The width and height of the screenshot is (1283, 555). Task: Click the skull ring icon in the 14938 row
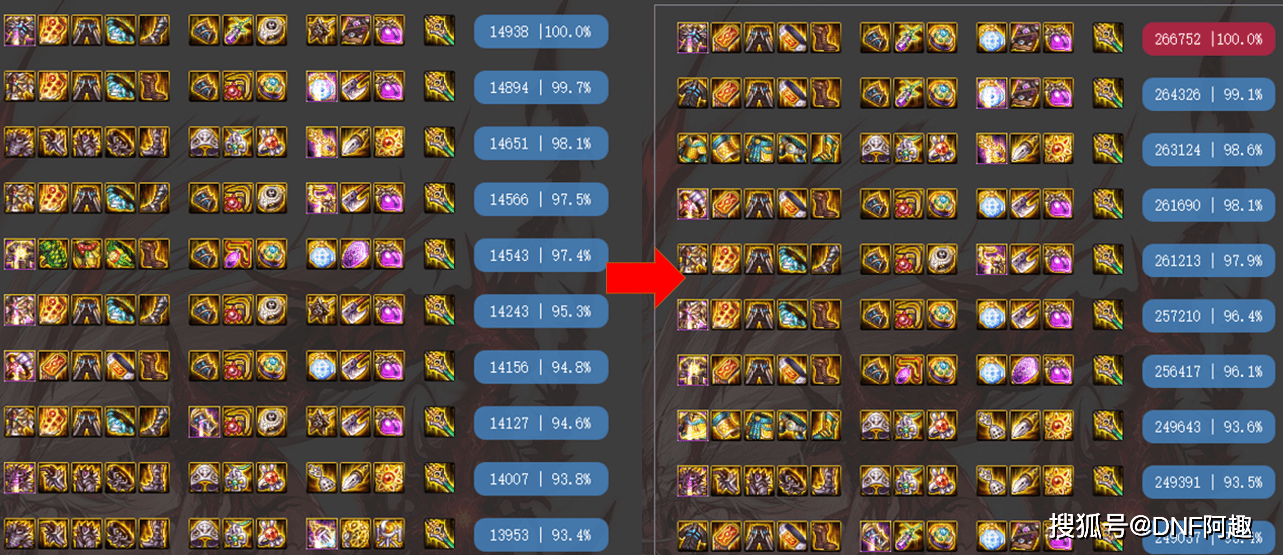click(271, 30)
